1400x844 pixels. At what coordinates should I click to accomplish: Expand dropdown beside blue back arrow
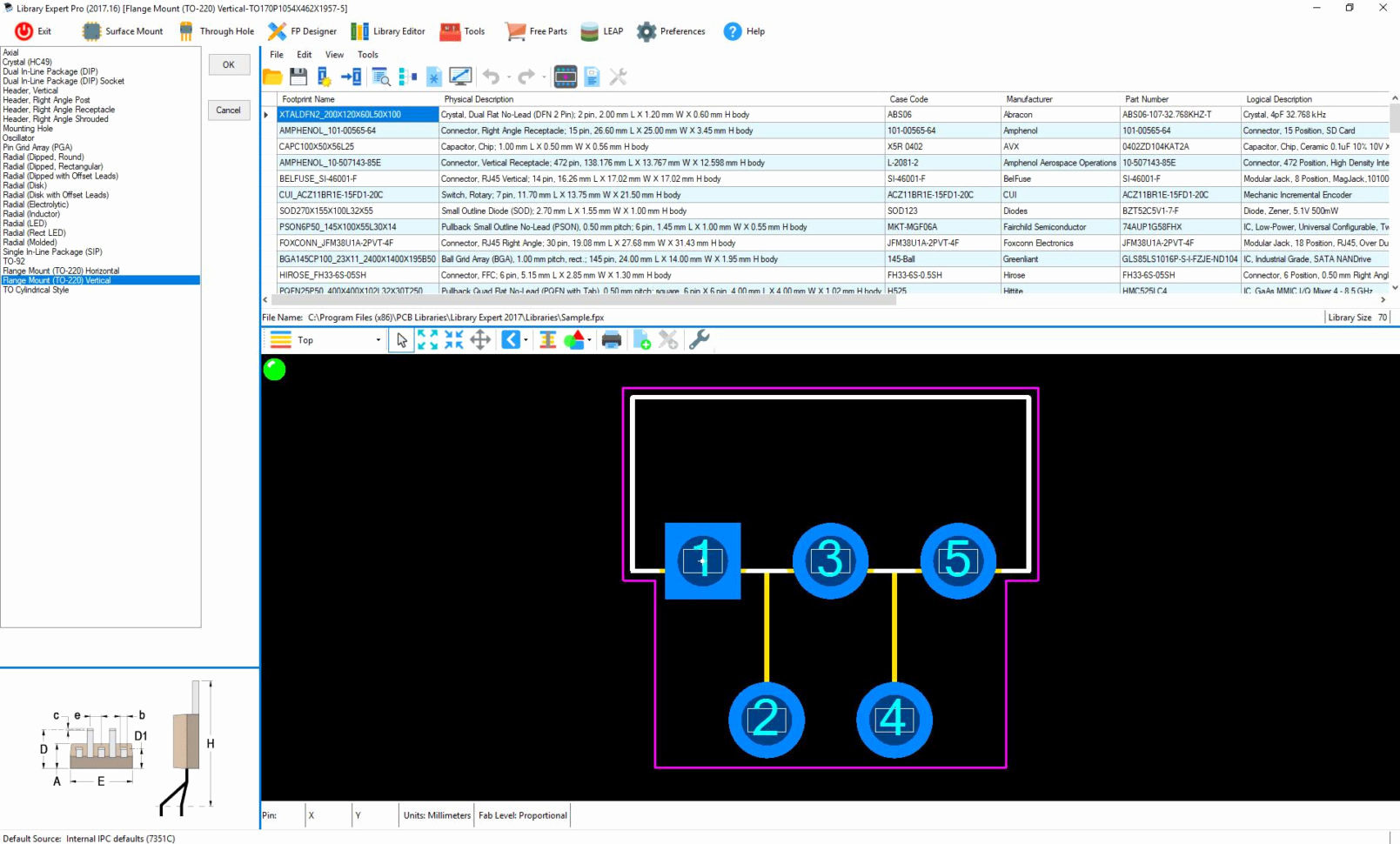pos(526,340)
